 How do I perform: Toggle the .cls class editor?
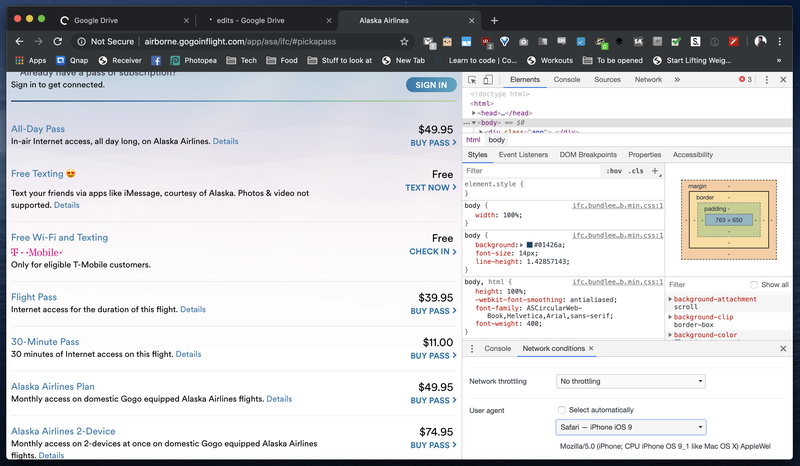point(636,170)
